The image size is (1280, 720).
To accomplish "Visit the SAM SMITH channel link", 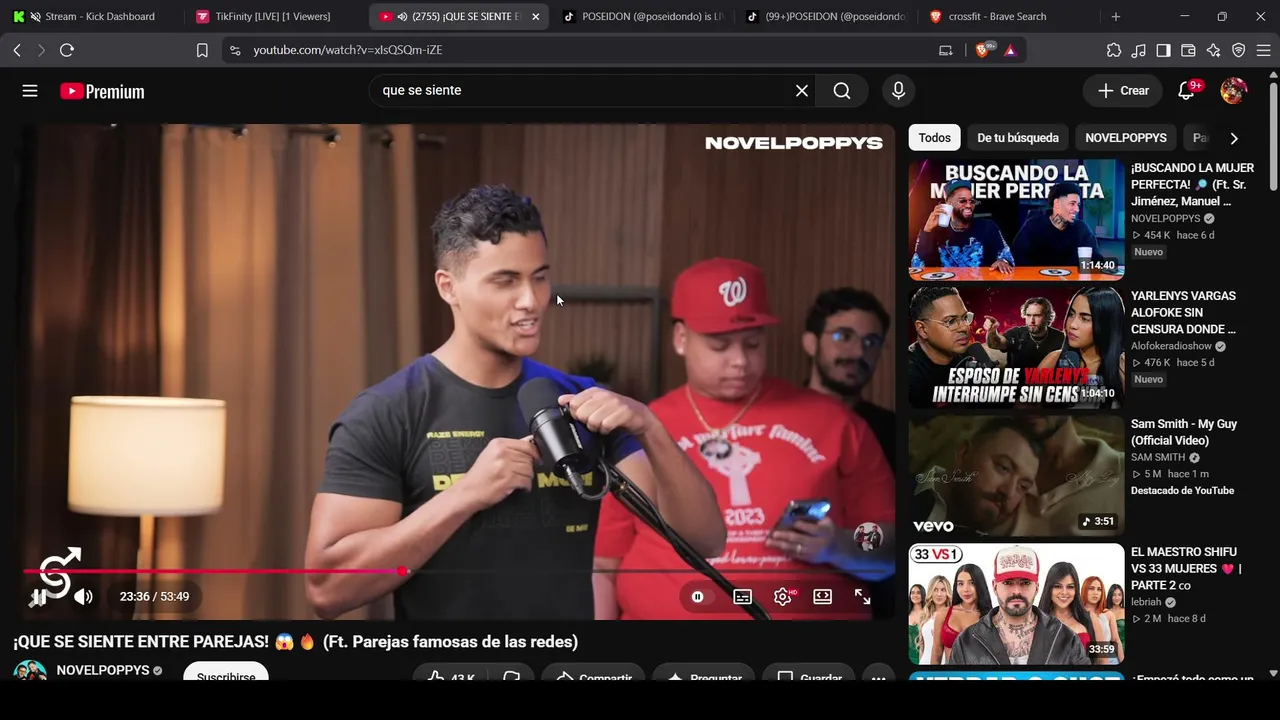I will click(x=1158, y=457).
